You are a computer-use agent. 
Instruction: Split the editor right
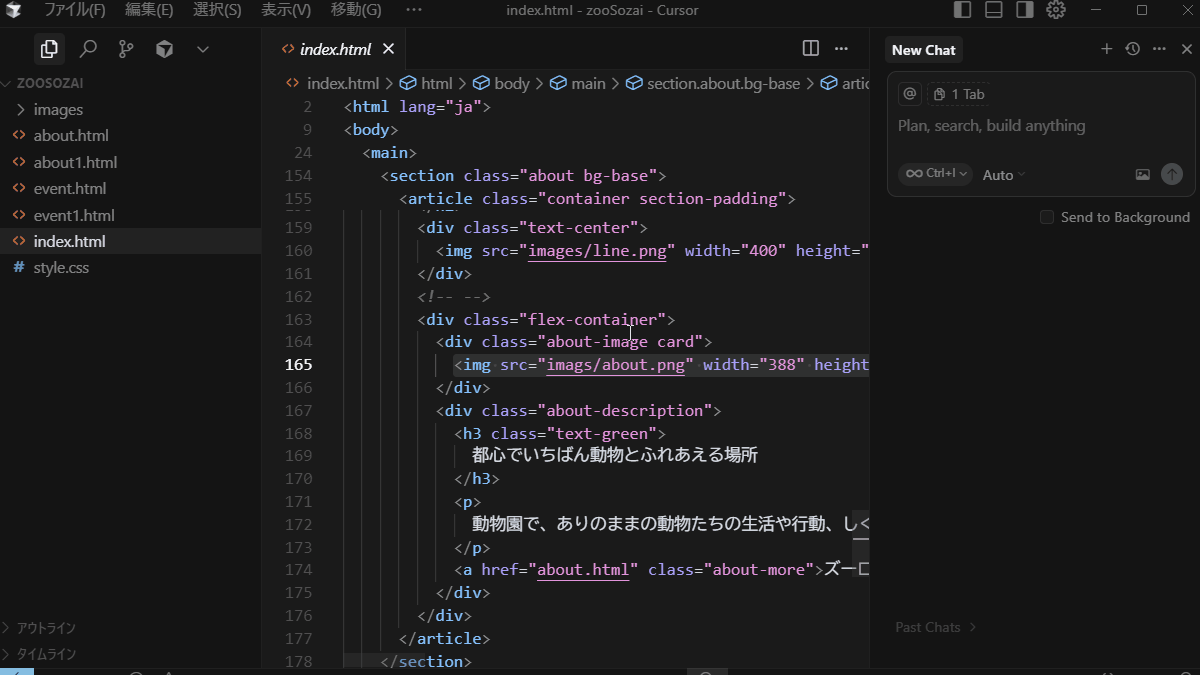click(x=811, y=49)
